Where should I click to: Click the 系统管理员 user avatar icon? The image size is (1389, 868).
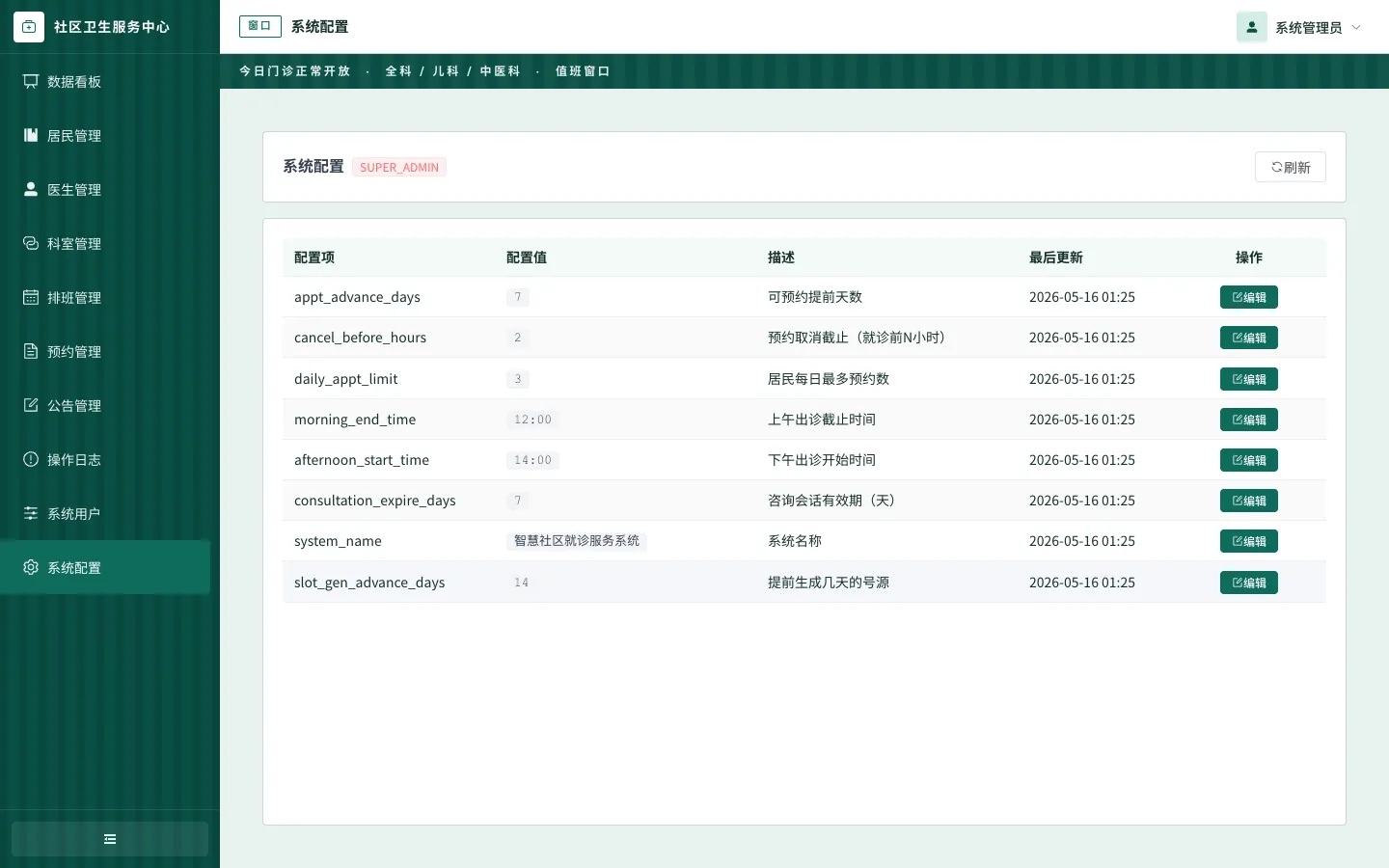coord(1252,27)
